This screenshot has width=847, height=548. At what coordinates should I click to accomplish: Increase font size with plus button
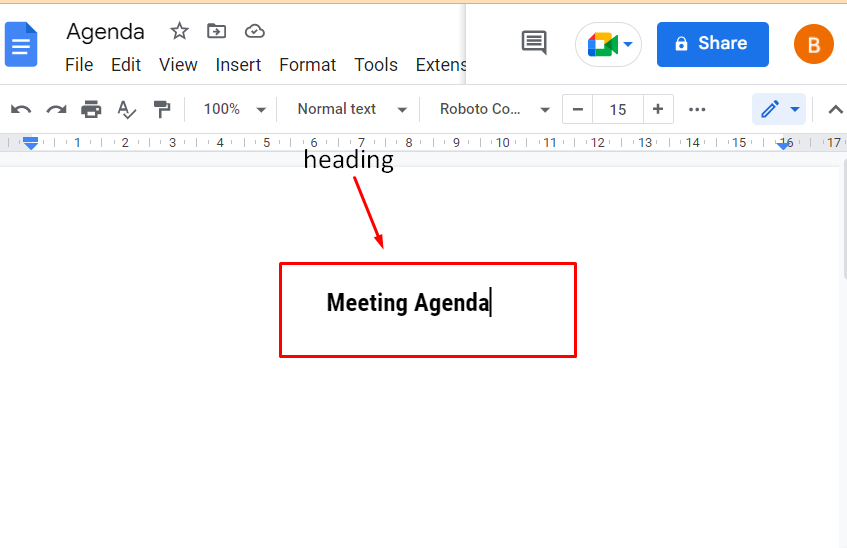click(657, 109)
